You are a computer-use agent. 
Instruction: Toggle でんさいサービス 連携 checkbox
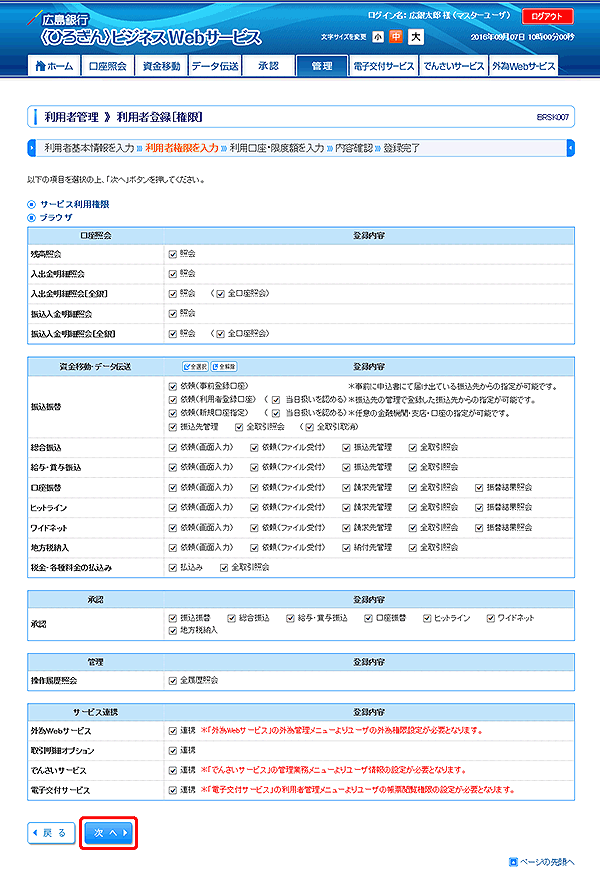[173, 770]
